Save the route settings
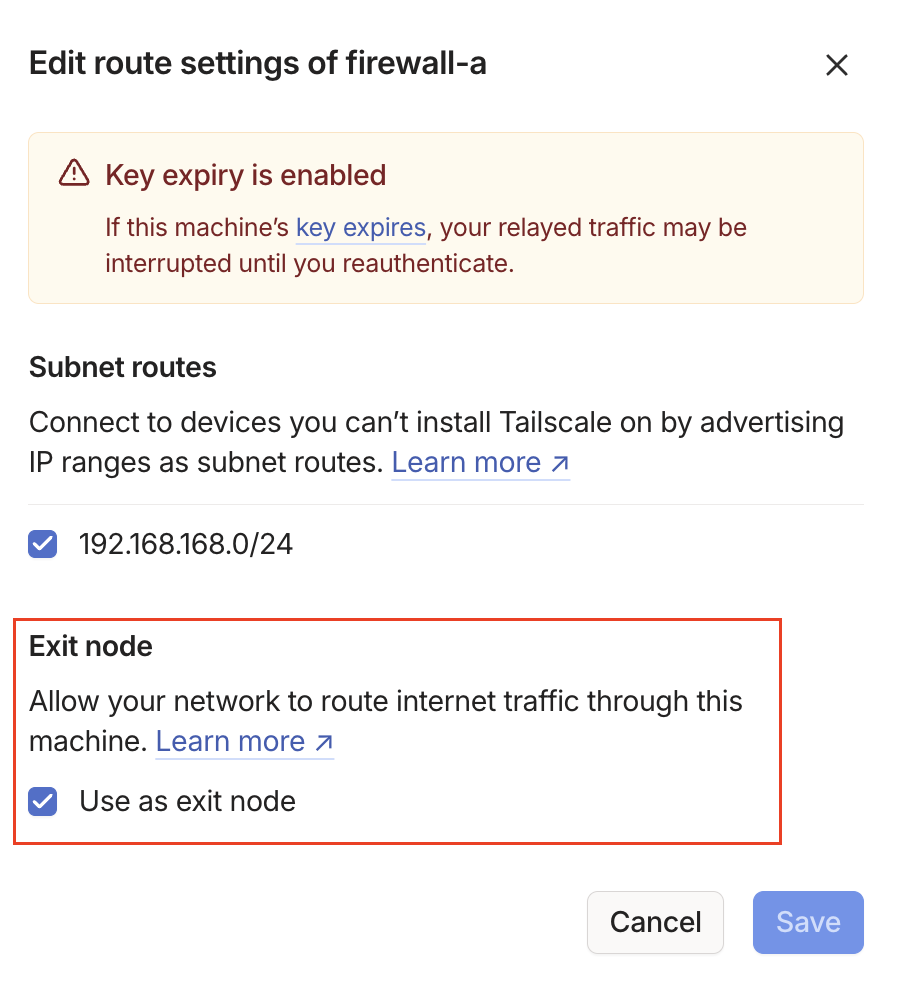Image resolution: width=898 pixels, height=988 pixels. pos(807,922)
